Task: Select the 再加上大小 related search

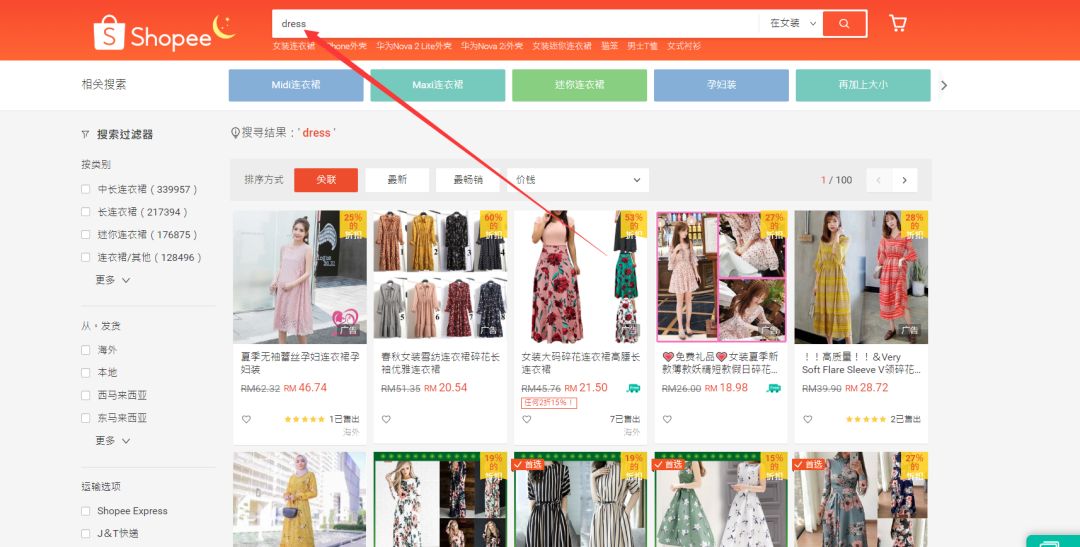Action: tap(863, 85)
